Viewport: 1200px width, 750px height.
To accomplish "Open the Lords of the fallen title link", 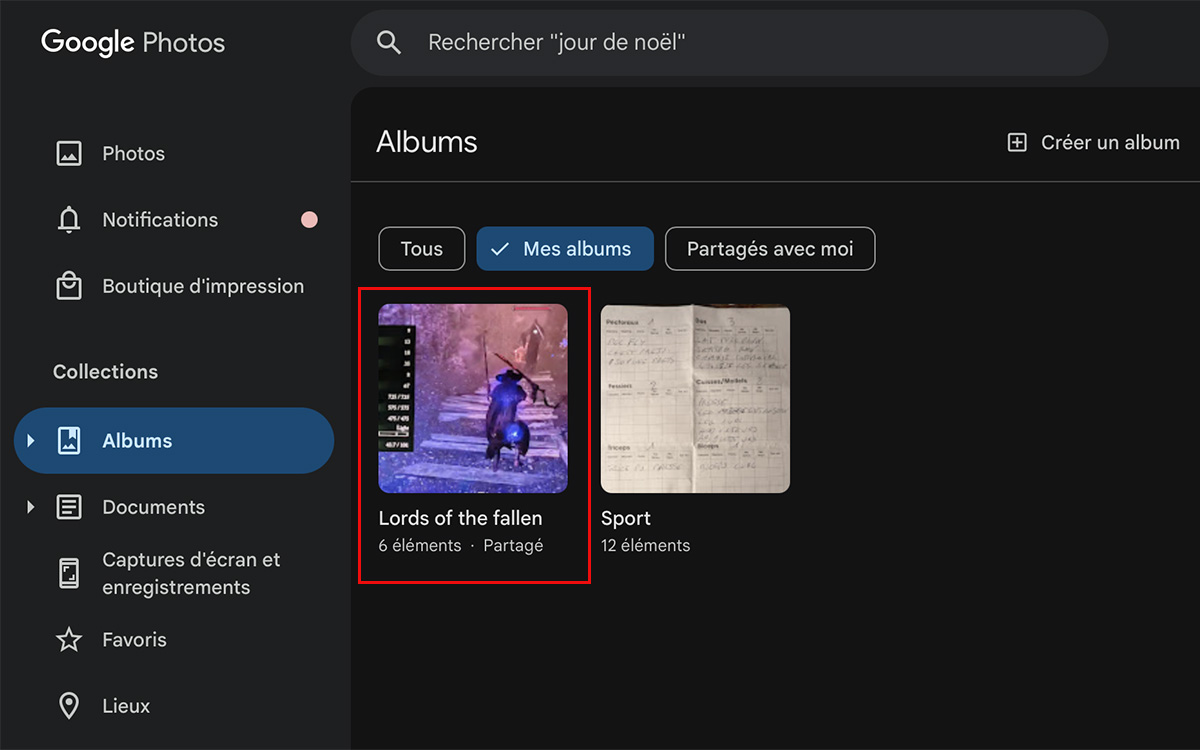I will tap(460, 518).
